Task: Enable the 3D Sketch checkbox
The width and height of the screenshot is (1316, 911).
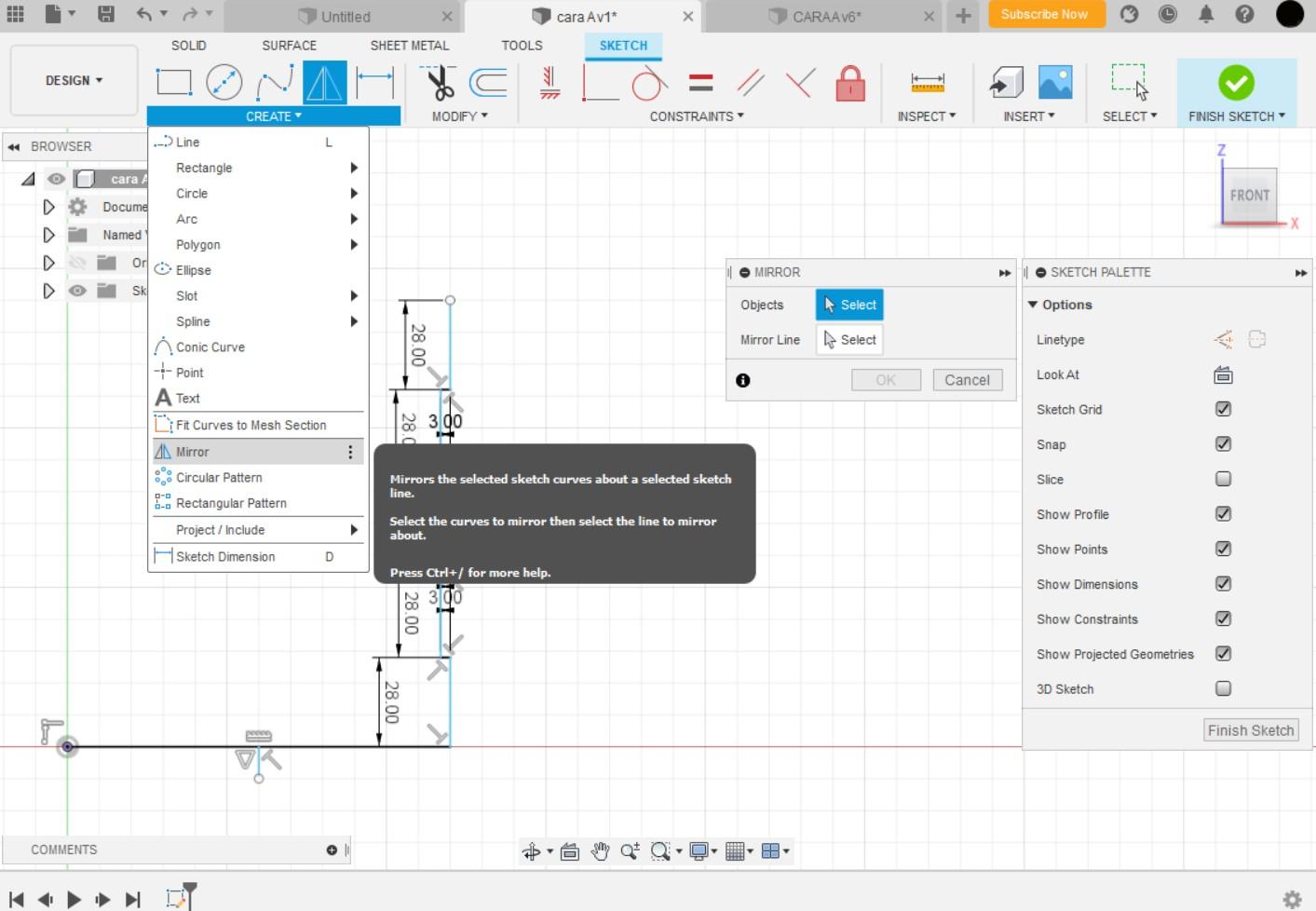Action: coord(1223,688)
